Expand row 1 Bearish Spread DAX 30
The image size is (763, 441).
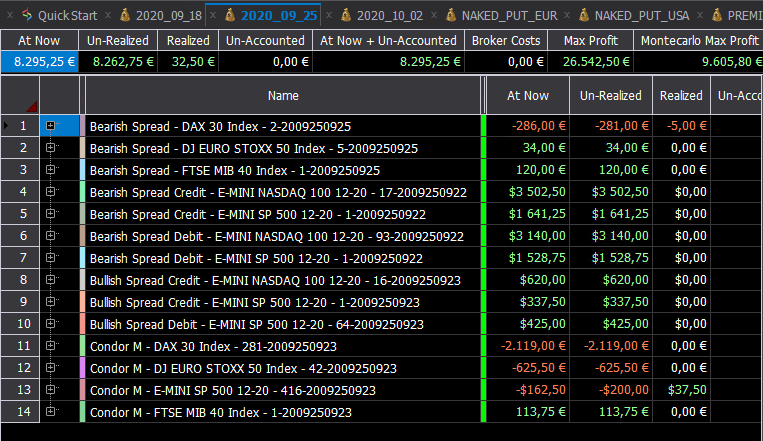click(x=50, y=126)
